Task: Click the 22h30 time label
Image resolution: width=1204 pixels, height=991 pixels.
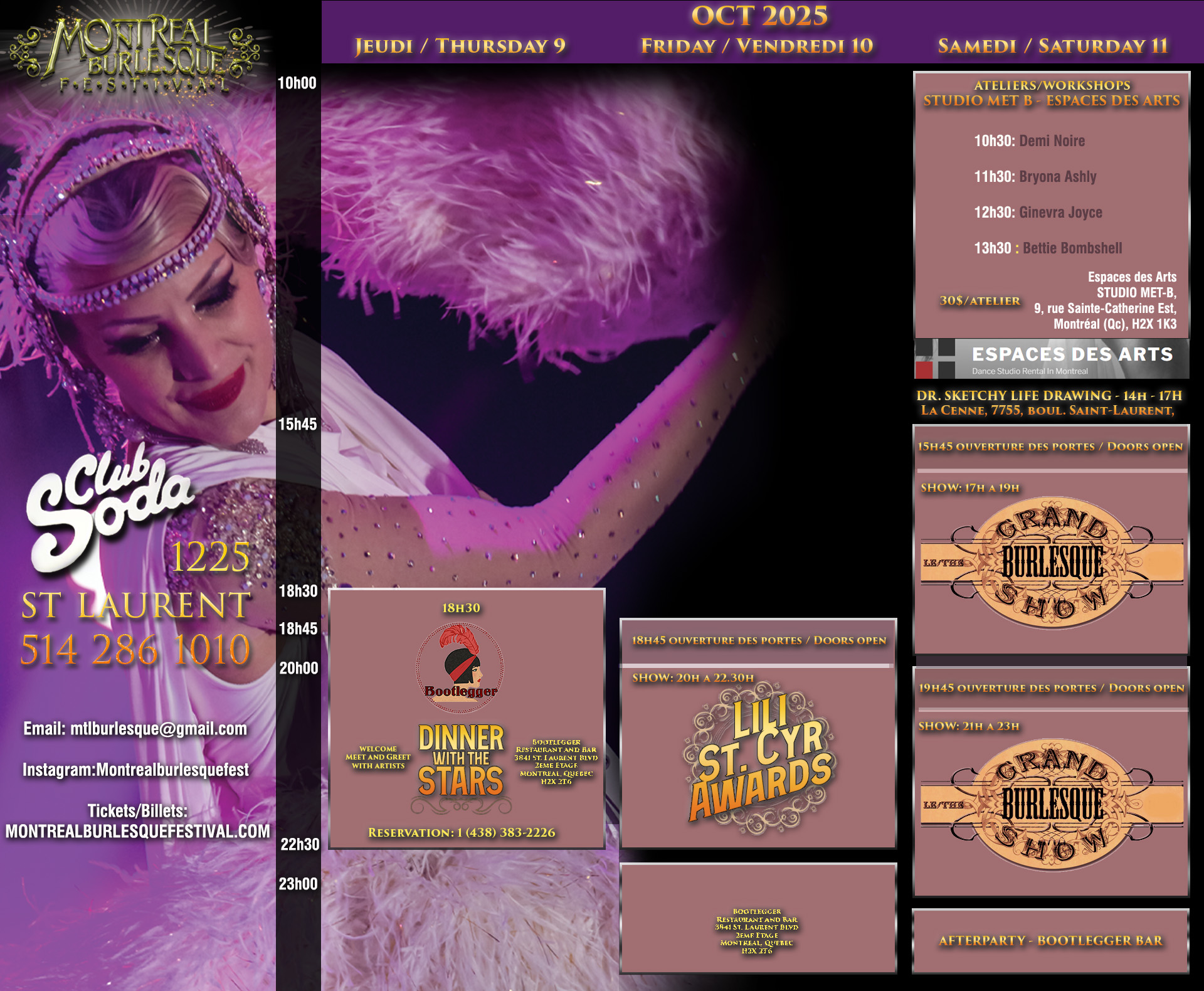Action: point(300,845)
